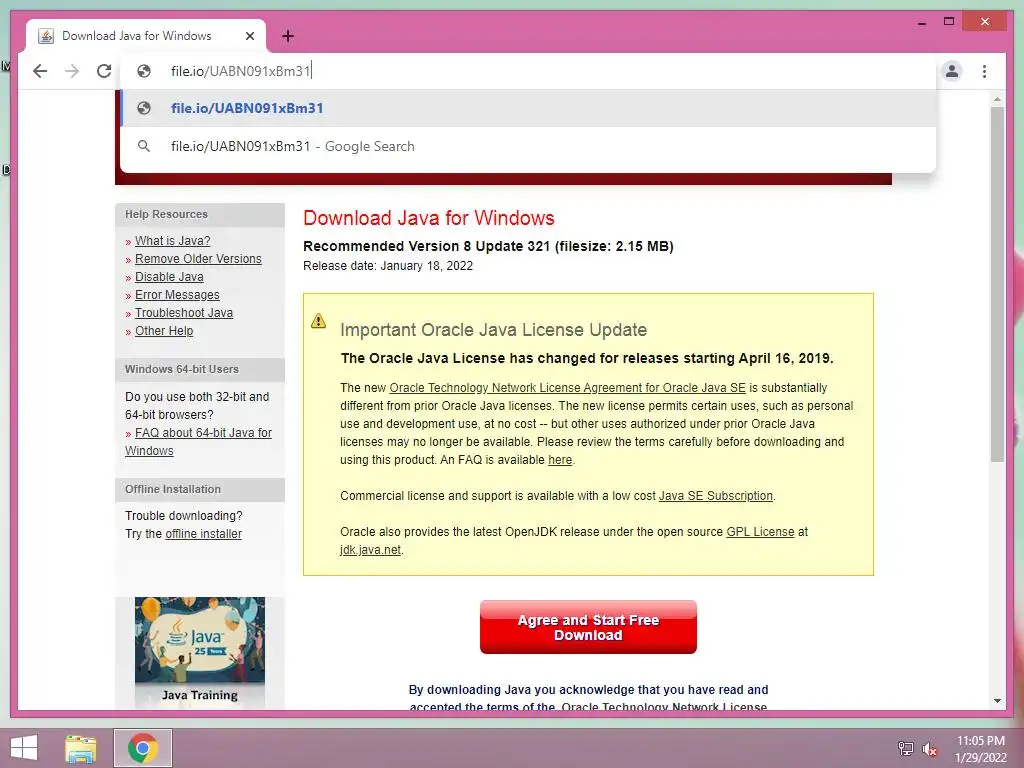Open the Windows Start button
Image resolution: width=1024 pixels, height=768 pixels.
point(24,748)
